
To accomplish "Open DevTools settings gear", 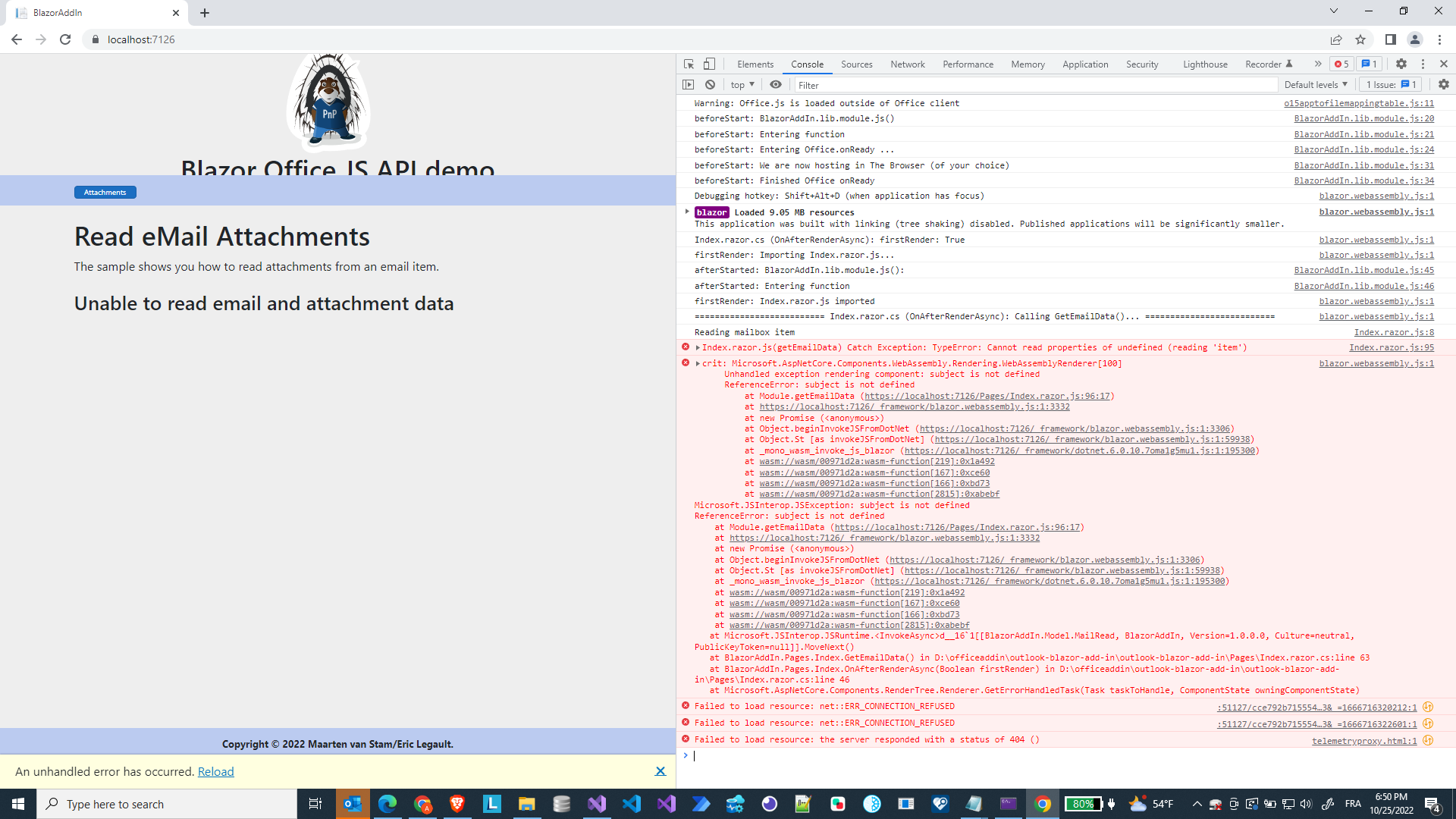I will (x=1401, y=64).
